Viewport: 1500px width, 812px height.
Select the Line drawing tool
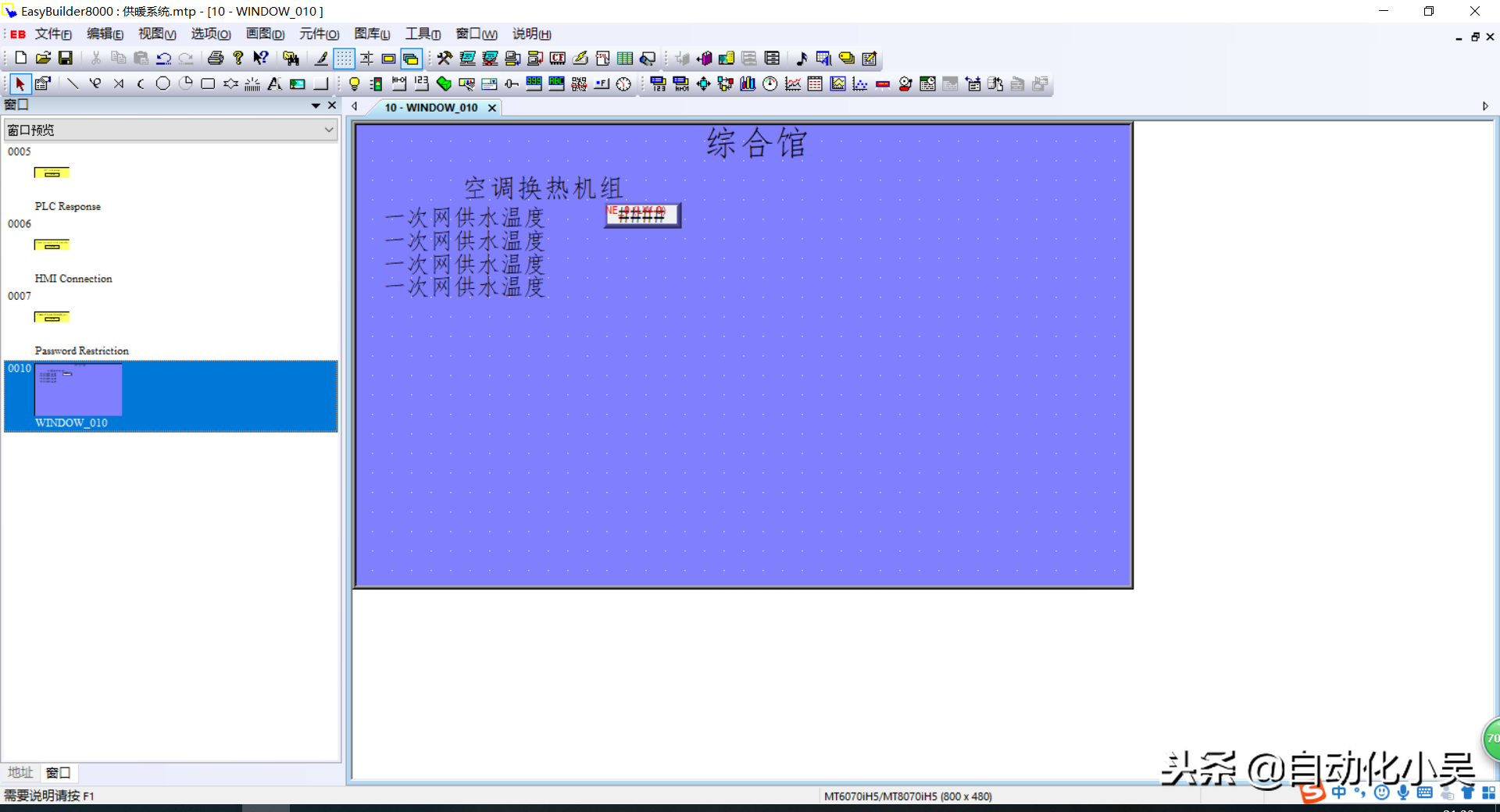click(73, 84)
